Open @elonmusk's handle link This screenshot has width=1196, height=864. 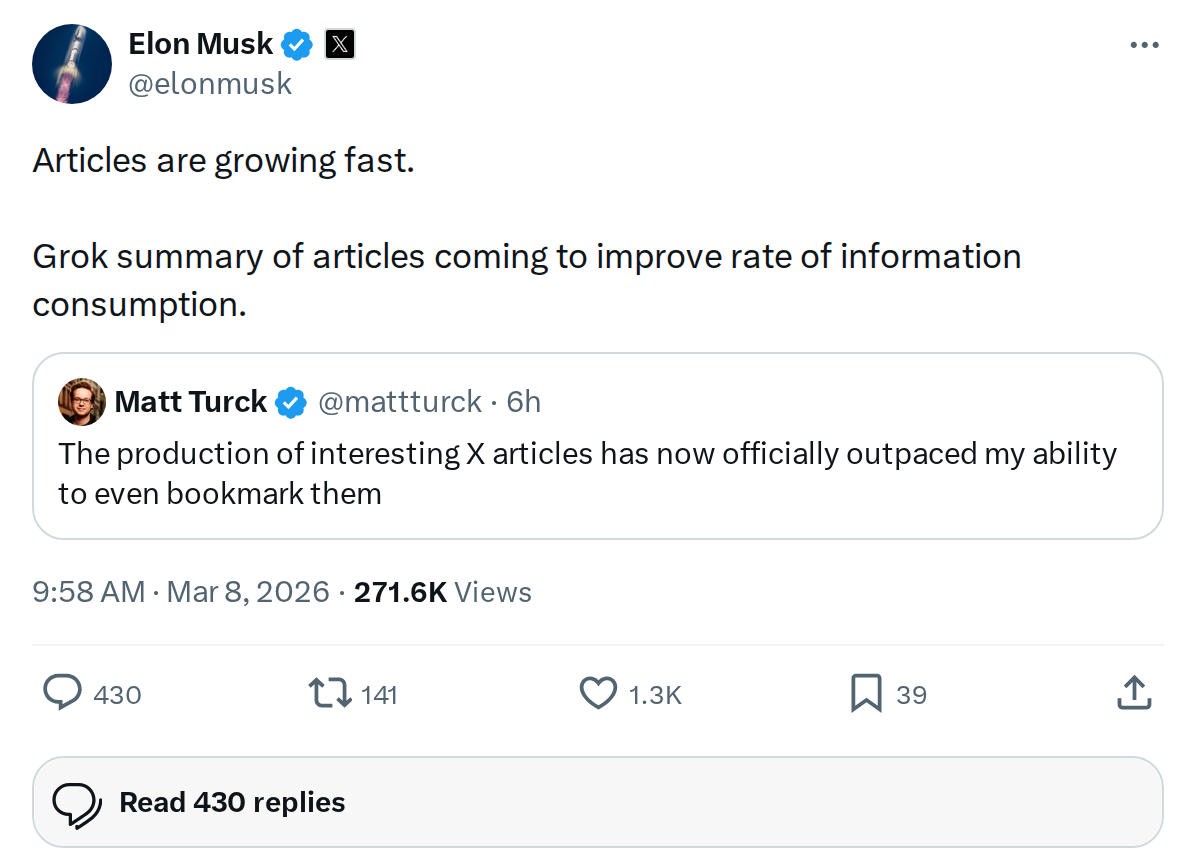(x=210, y=83)
